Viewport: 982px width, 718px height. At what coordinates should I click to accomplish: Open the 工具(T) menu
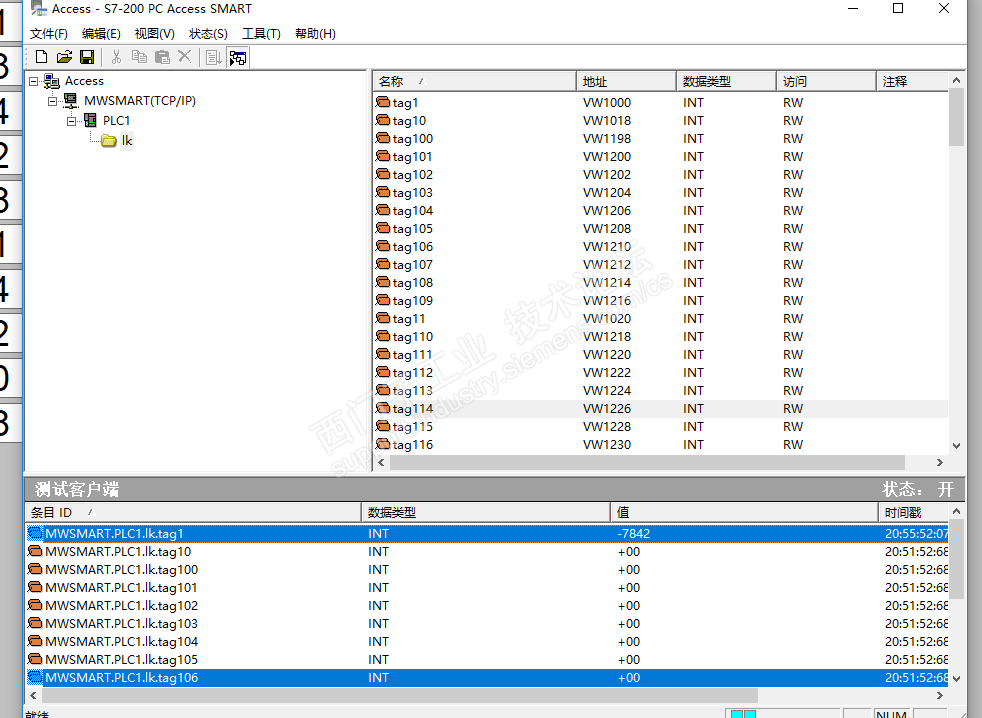[261, 34]
